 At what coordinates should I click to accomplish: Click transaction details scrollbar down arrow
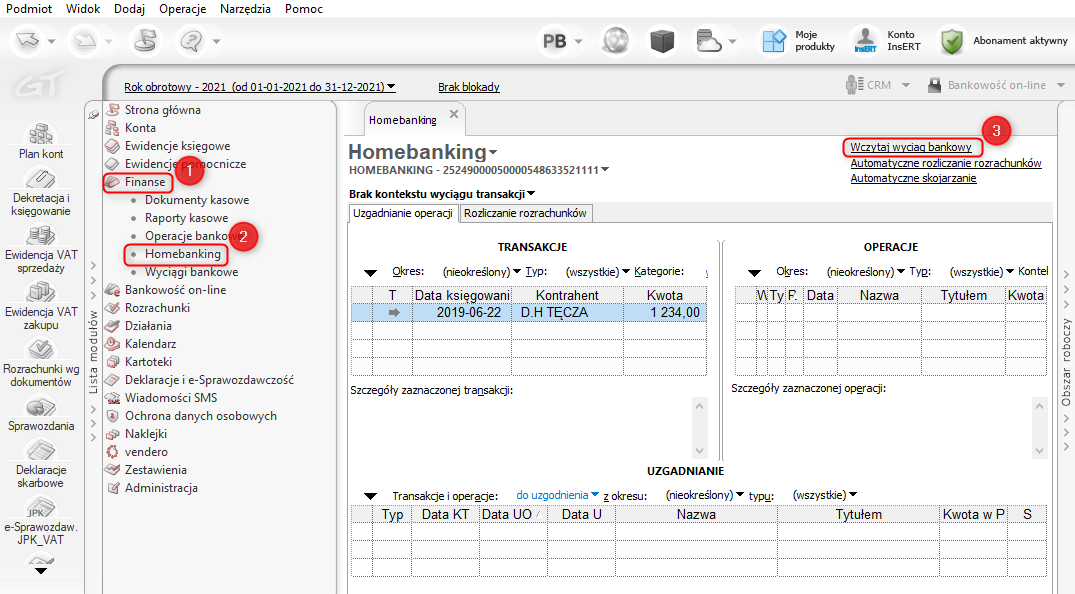pos(699,451)
